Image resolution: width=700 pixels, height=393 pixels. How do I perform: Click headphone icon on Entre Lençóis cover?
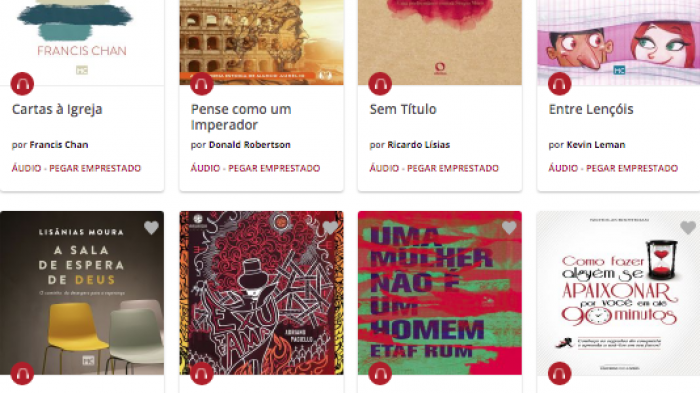coord(559,84)
